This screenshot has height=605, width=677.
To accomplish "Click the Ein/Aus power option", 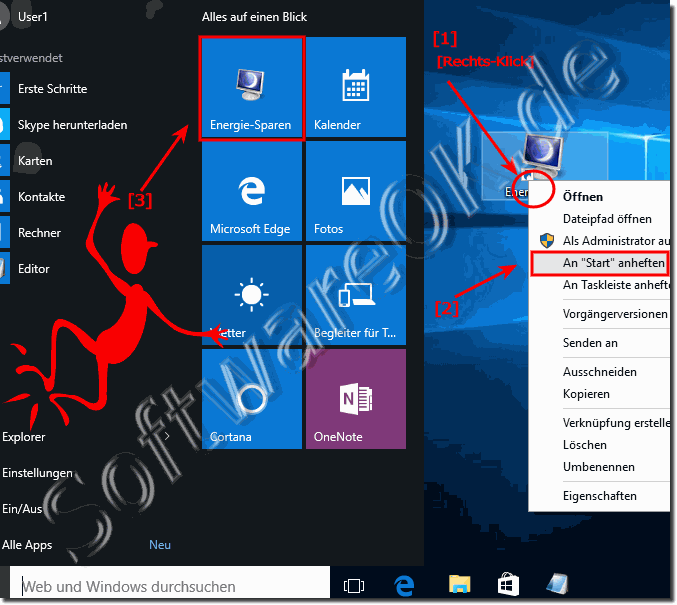I will click(22, 509).
